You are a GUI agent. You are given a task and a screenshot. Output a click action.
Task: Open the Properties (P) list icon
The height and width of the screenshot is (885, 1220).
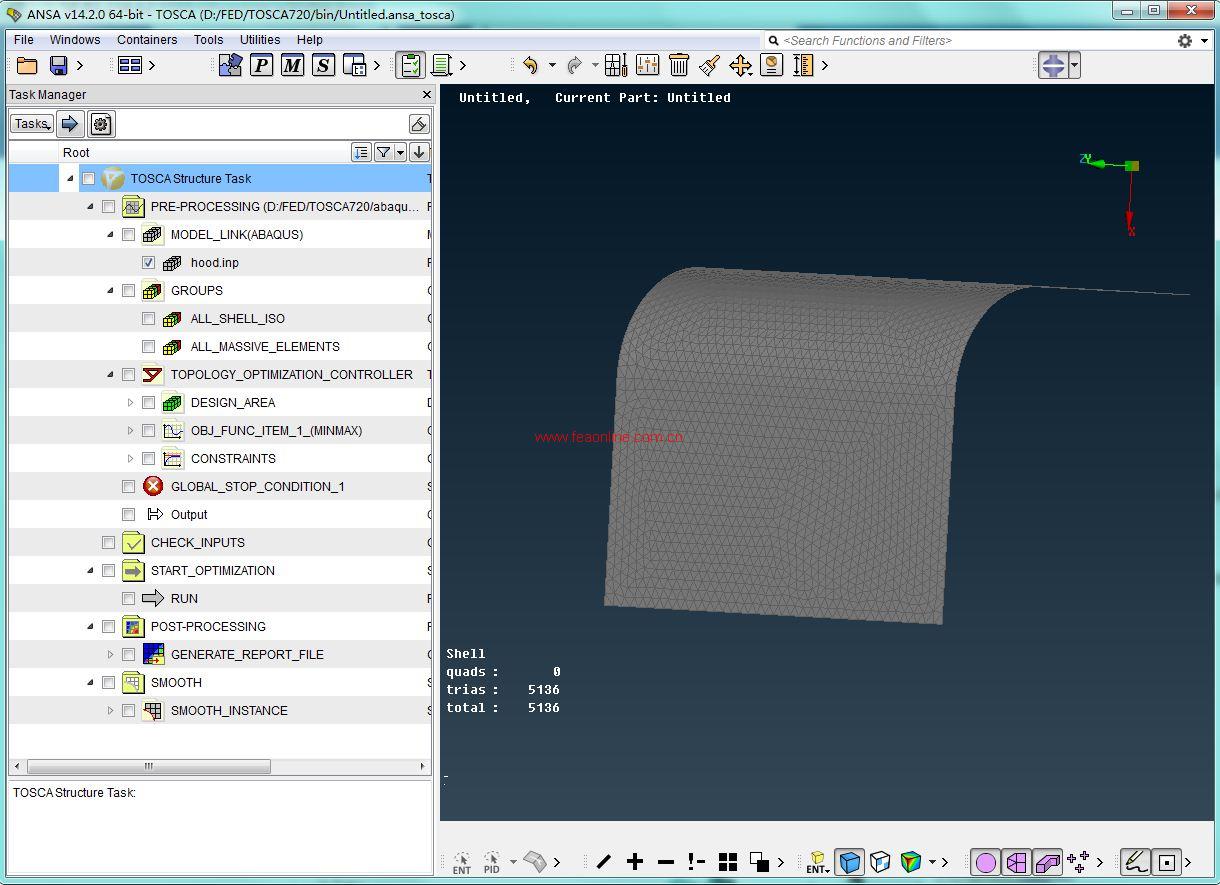[261, 65]
